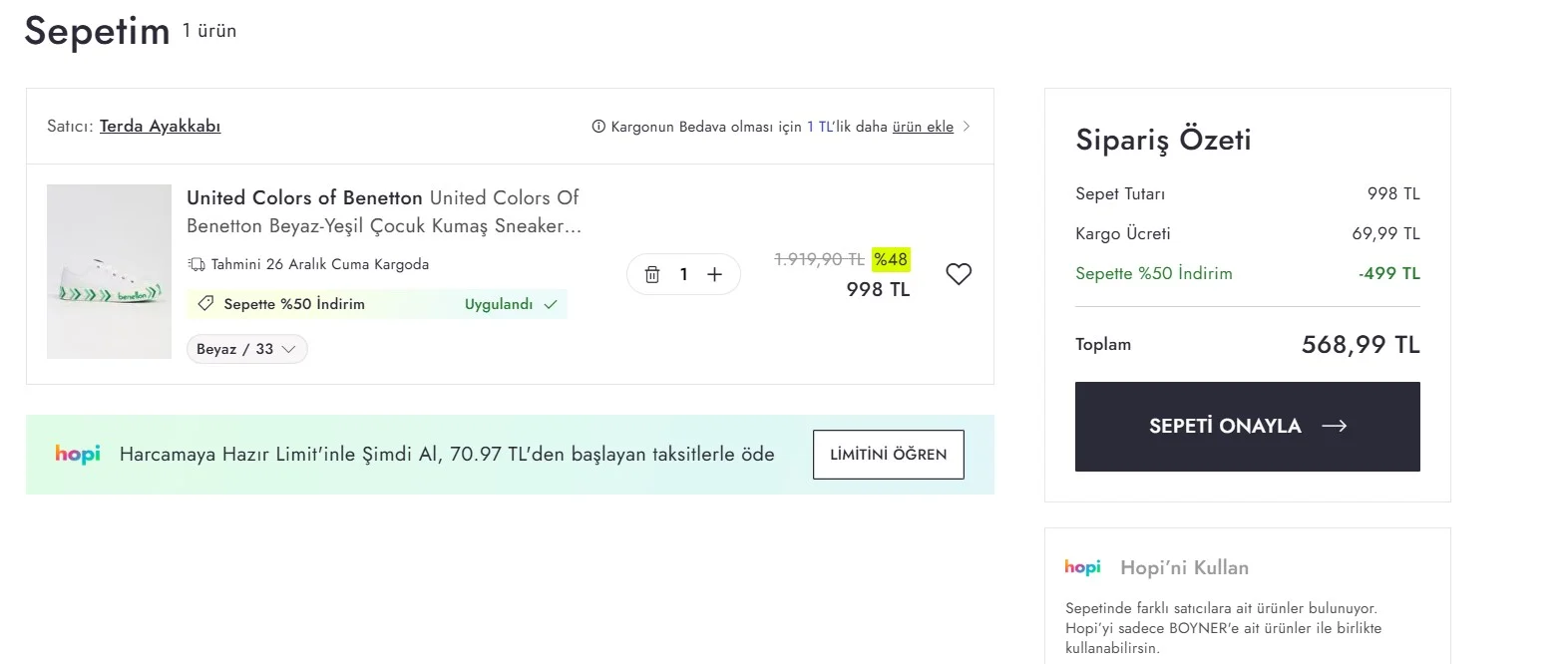Select the quantity value between minus and plus
This screenshot has width=1568, height=664.
(x=683, y=273)
